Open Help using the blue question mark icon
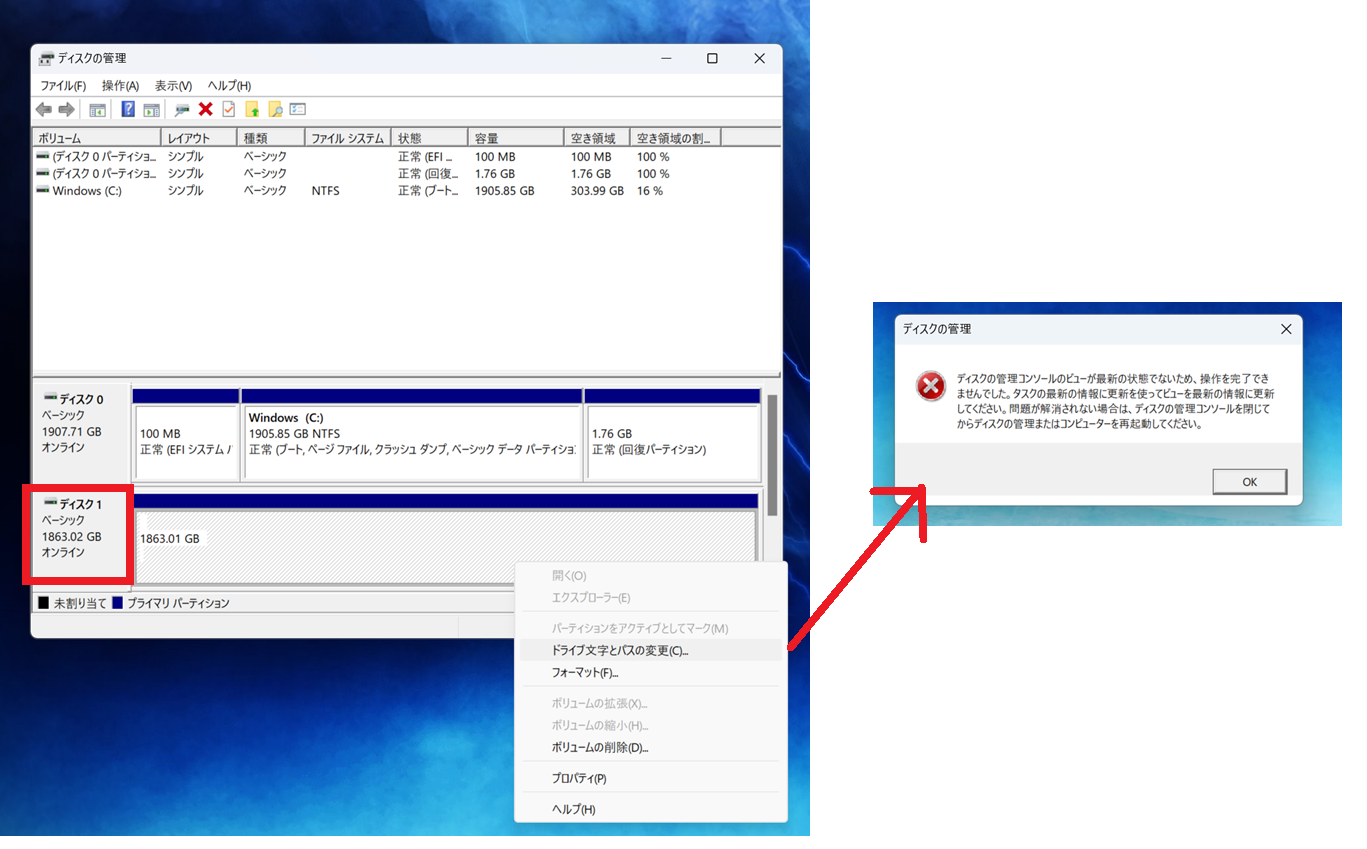Viewport: 1367px width, 849px height. (128, 108)
